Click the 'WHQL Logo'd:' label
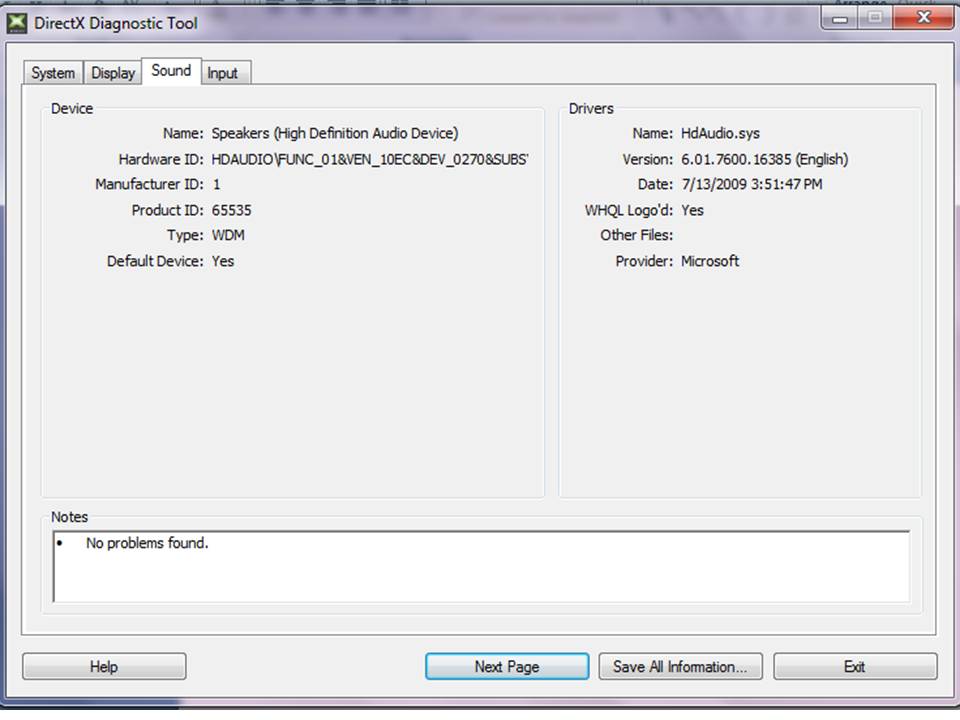 point(629,210)
